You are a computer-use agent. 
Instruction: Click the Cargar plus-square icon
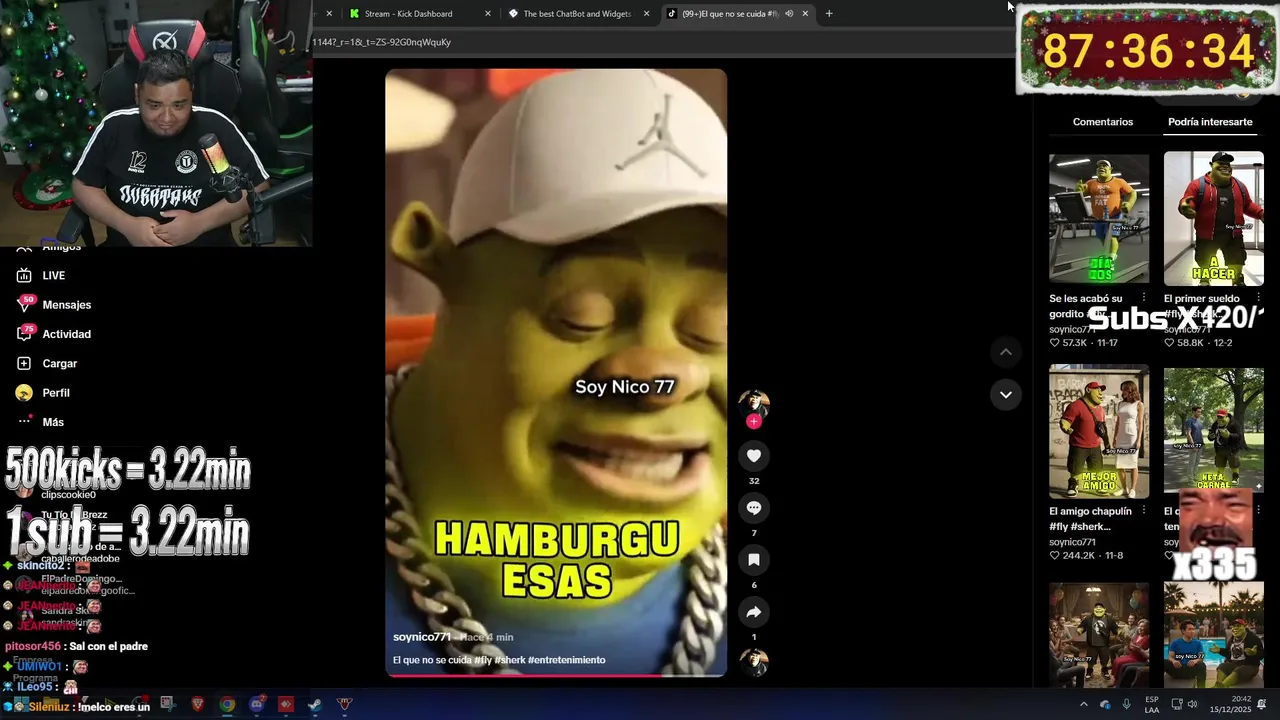tap(24, 363)
